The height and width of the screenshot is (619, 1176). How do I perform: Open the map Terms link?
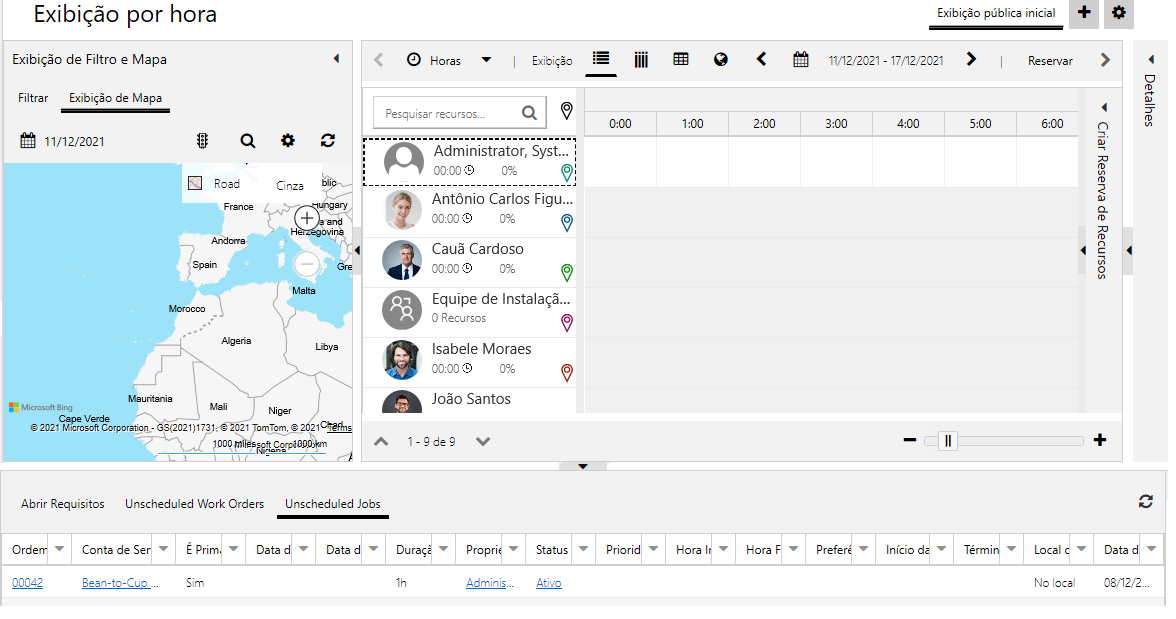click(x=340, y=428)
